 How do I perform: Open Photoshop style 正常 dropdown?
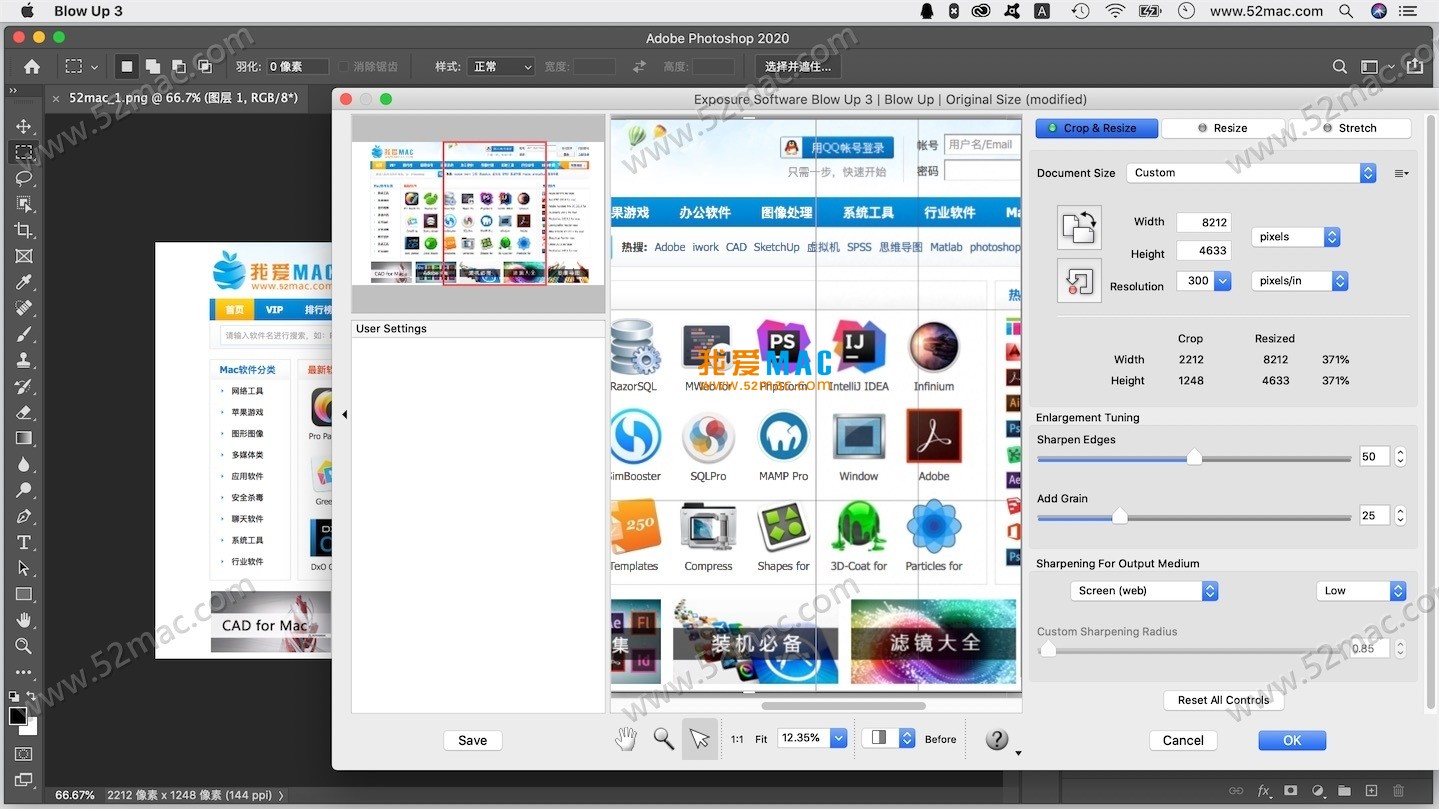[503, 67]
